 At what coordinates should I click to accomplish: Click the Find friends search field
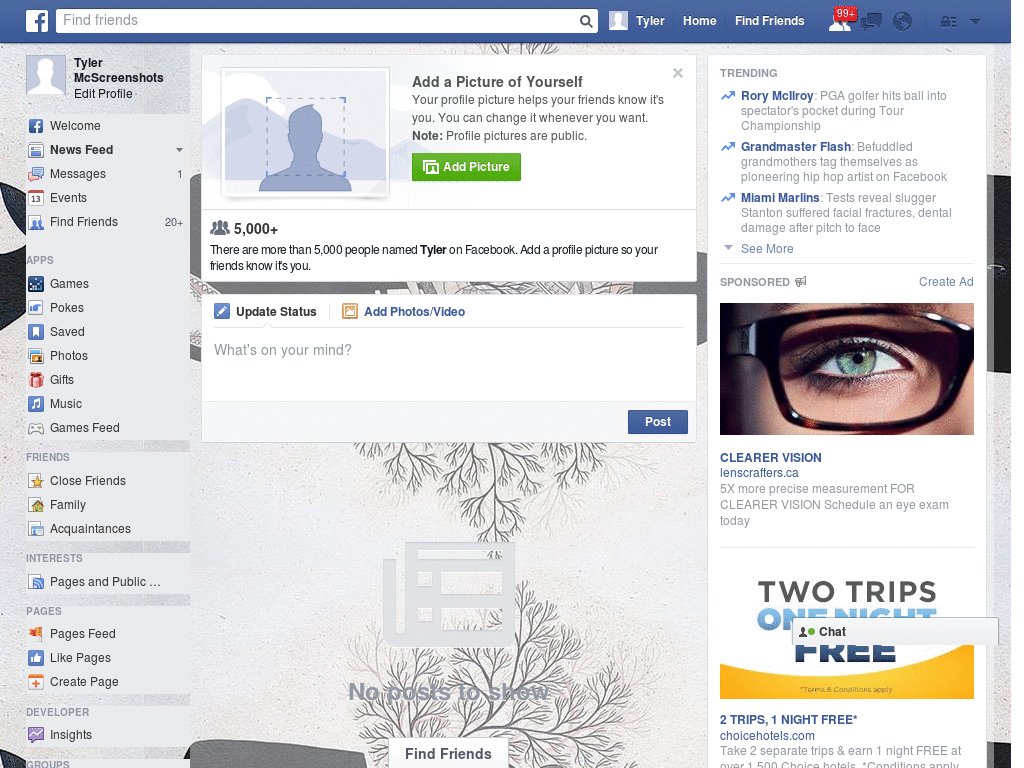coord(318,21)
